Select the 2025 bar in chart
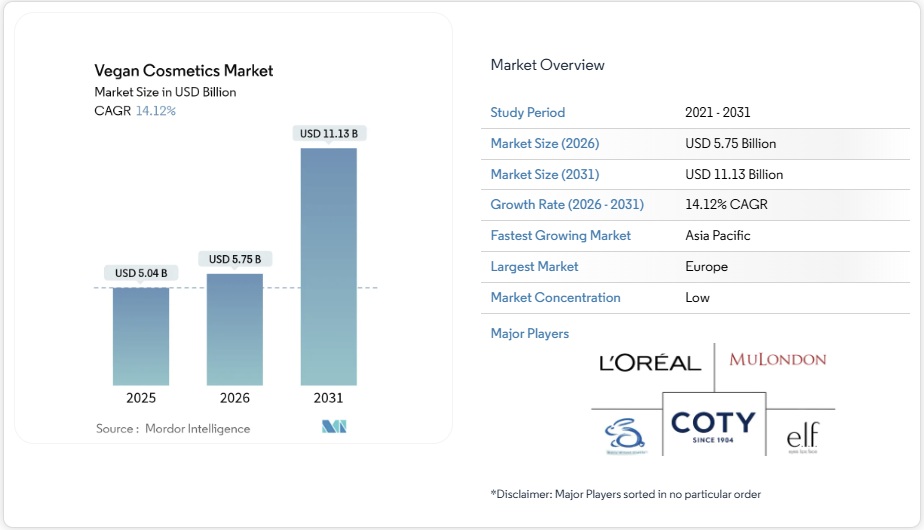 click(x=141, y=335)
